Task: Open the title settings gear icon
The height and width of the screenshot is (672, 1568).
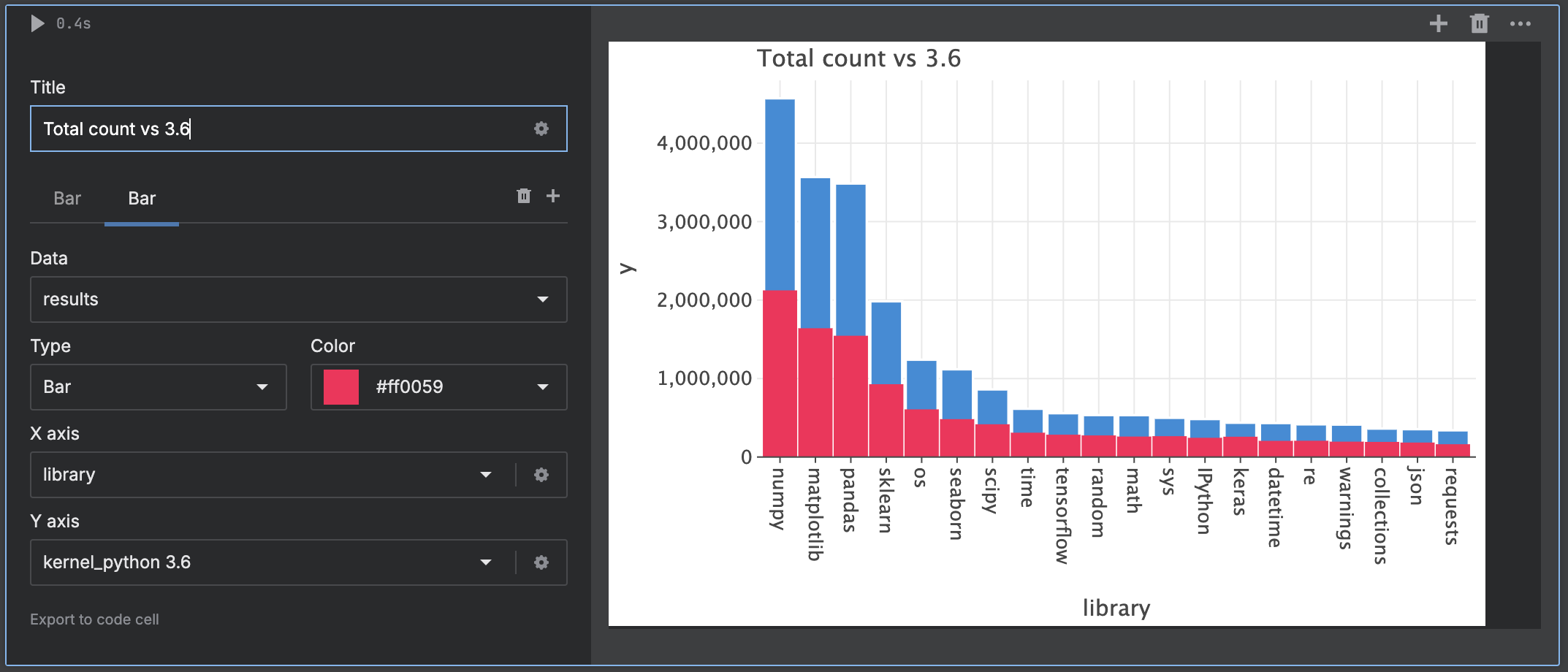Action: coord(541,129)
